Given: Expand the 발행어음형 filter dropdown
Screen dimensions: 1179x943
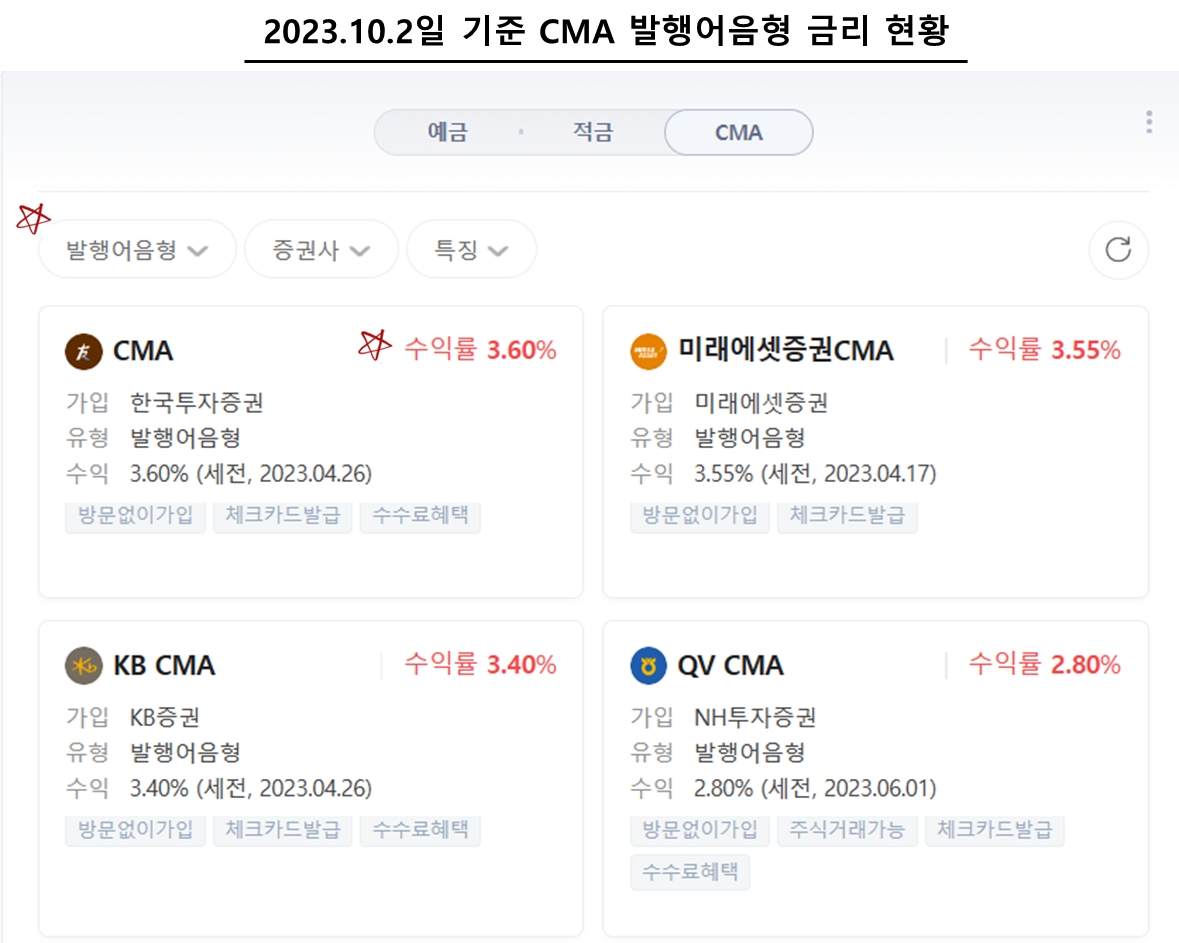Looking at the screenshot, I should (137, 249).
